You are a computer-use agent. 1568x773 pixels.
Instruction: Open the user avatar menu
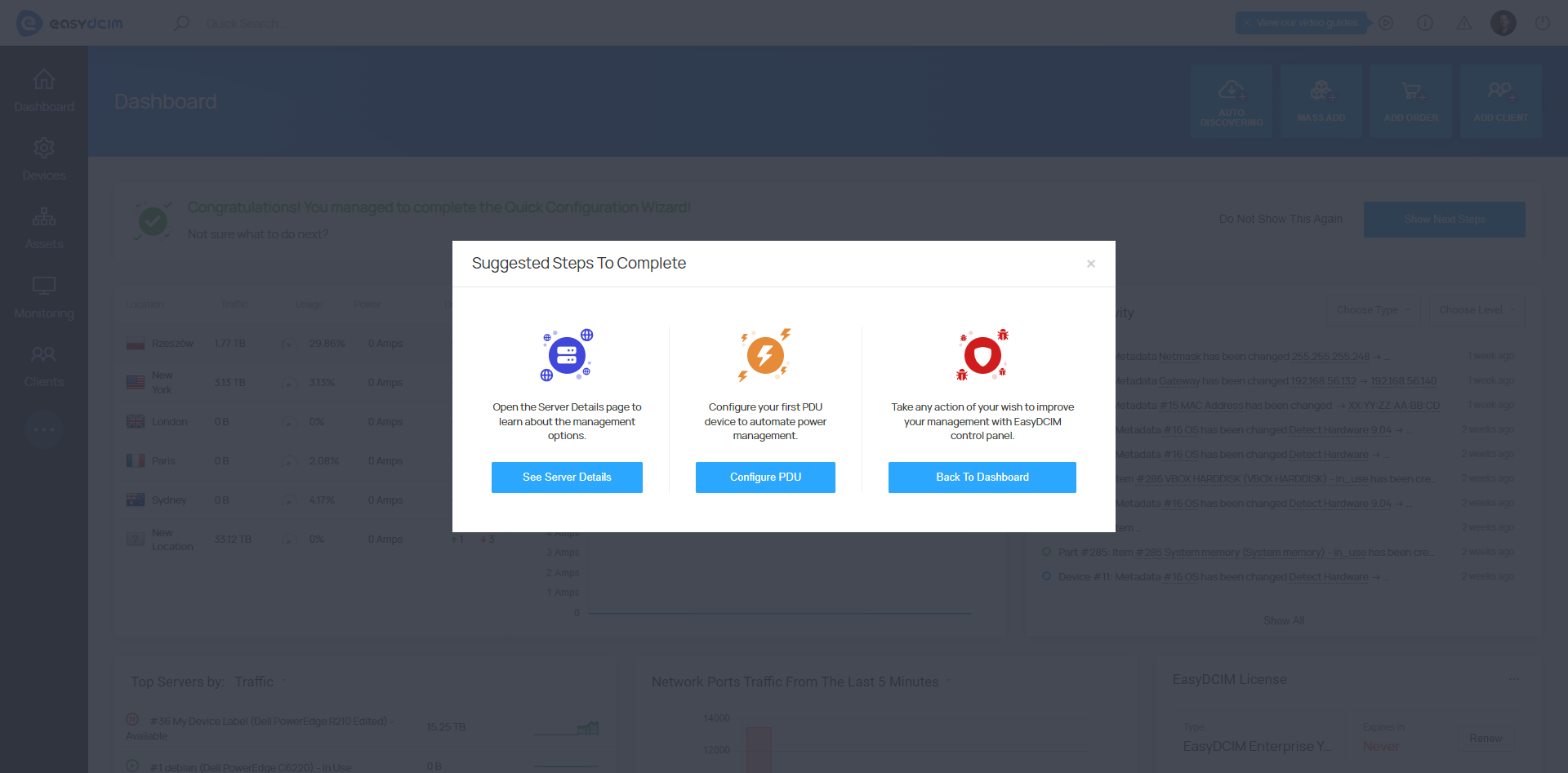[1503, 23]
